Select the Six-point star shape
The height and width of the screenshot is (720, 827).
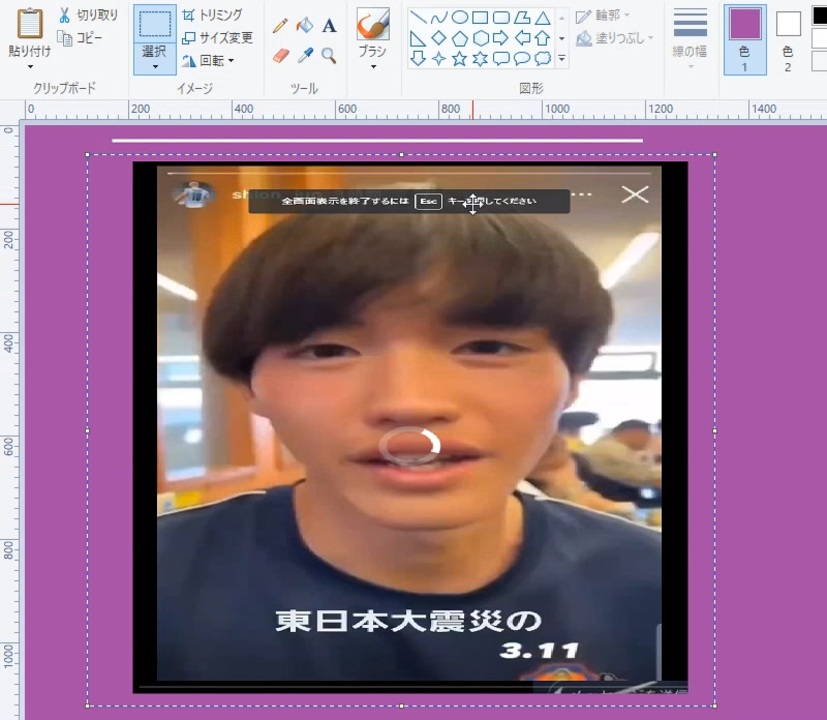480,58
